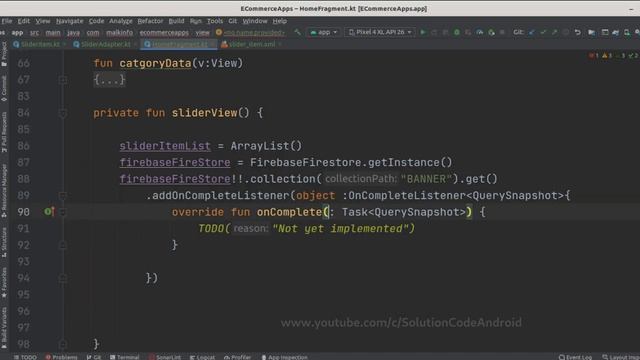Open the Resource Manager side panel
This screenshot has height=360, width=640.
tap(4, 190)
